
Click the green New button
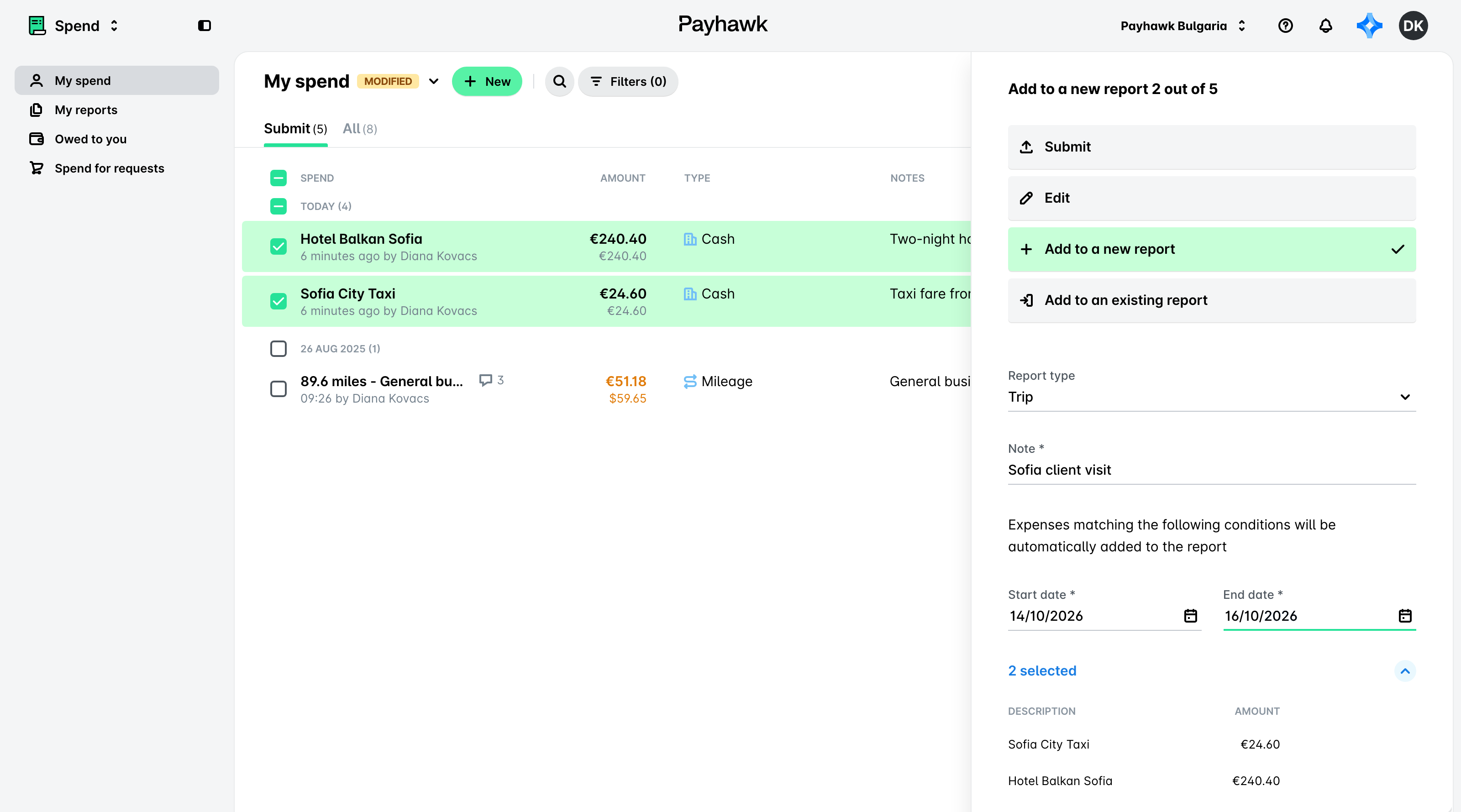[x=487, y=82]
